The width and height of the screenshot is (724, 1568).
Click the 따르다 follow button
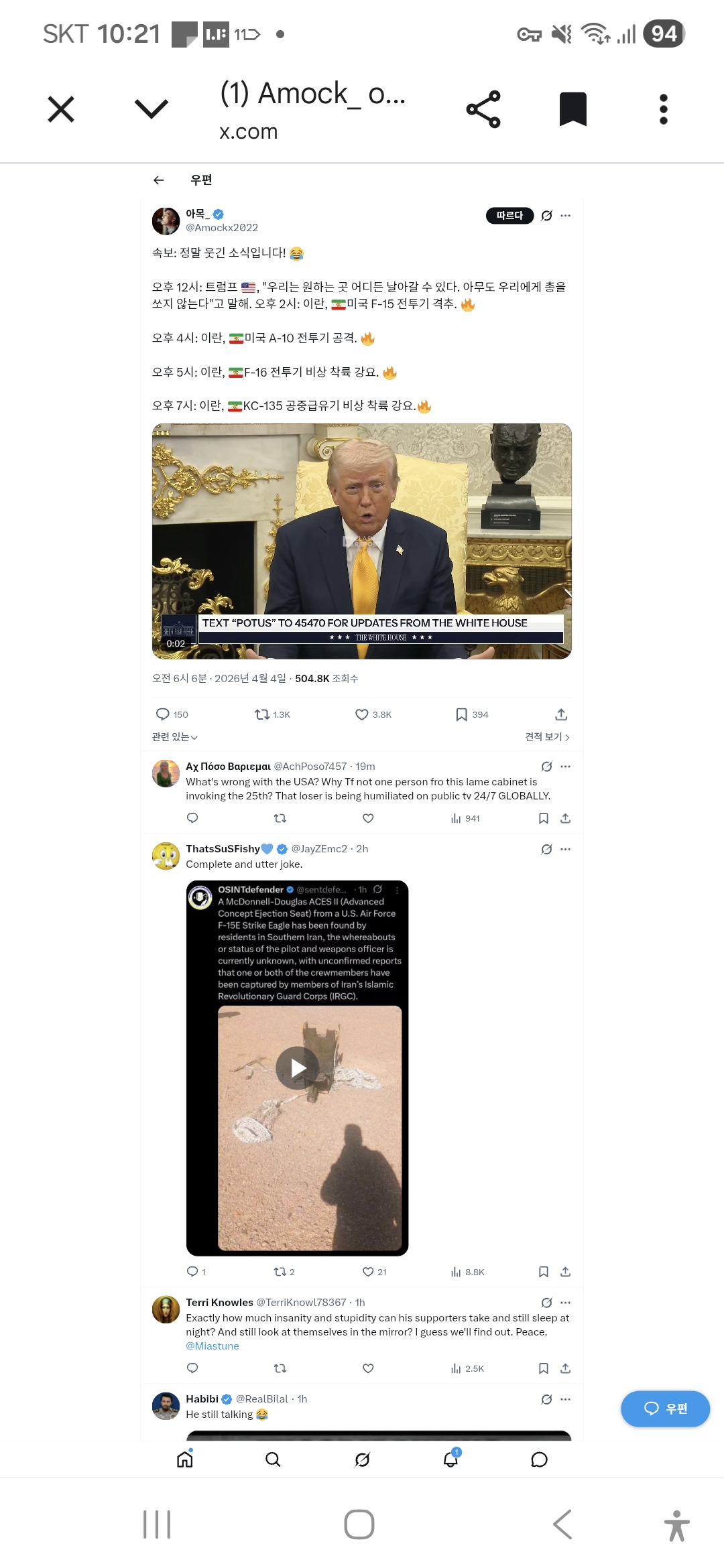[509, 216]
